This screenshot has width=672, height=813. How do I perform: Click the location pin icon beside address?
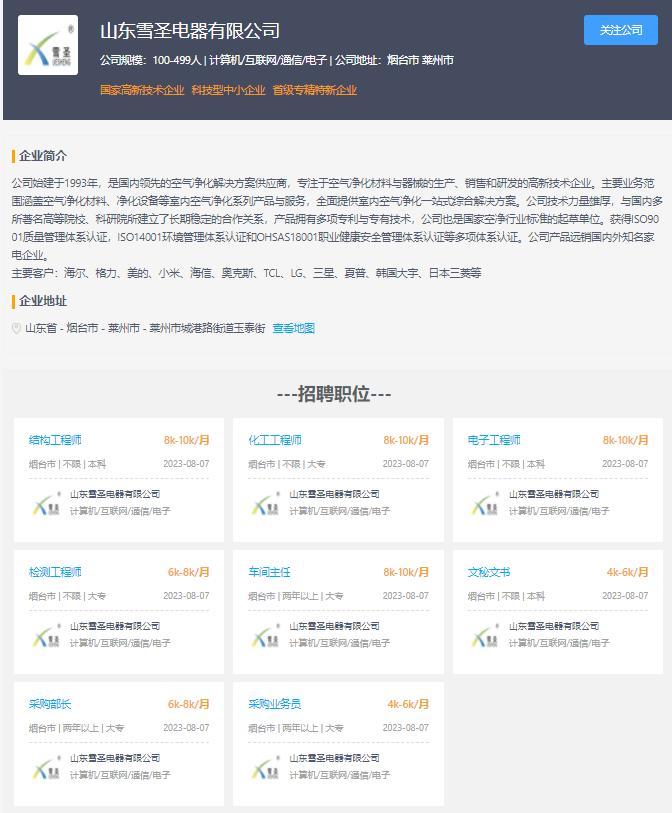click(16, 328)
